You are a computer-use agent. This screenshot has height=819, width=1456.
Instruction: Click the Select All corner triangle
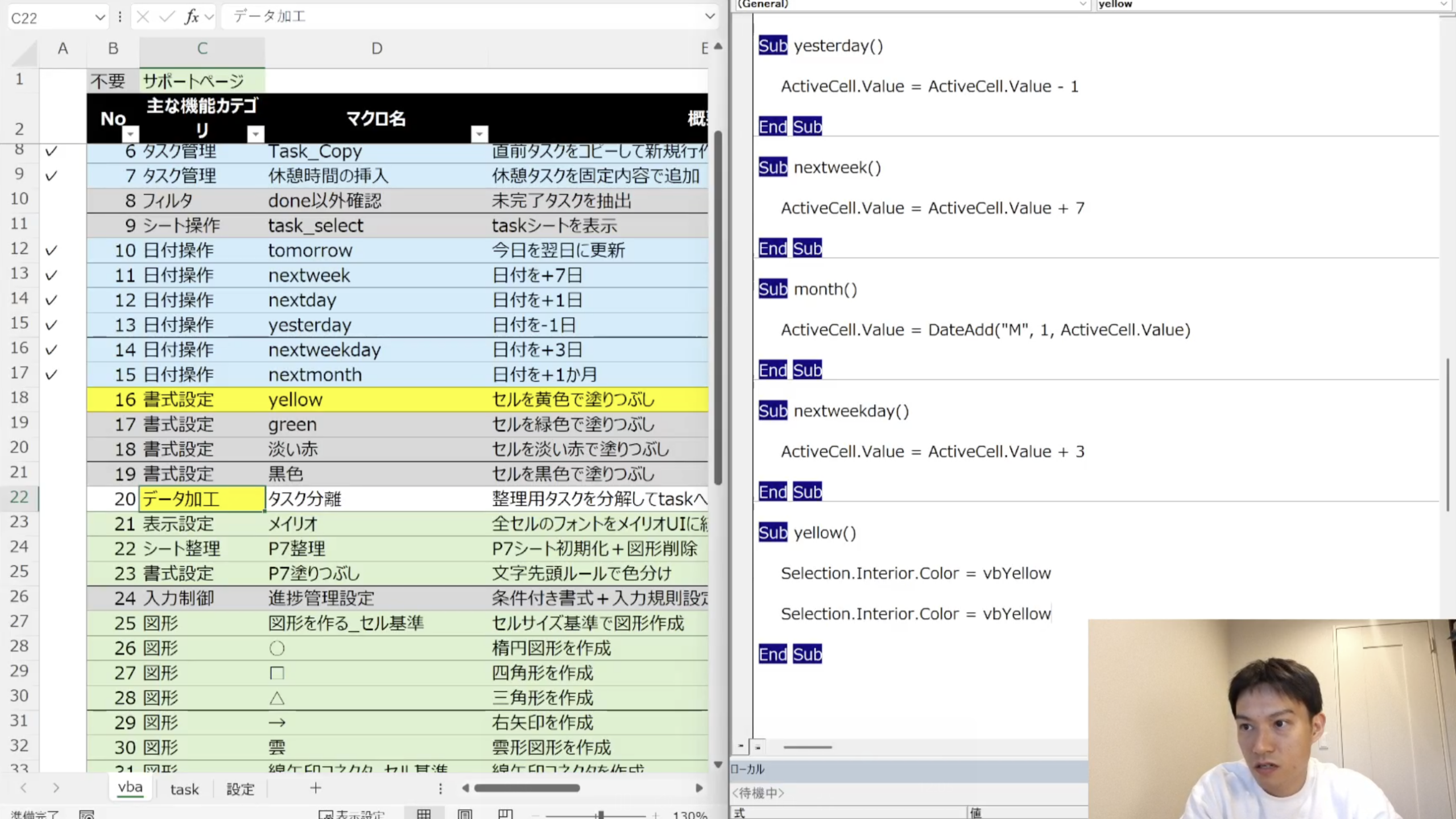24,55
